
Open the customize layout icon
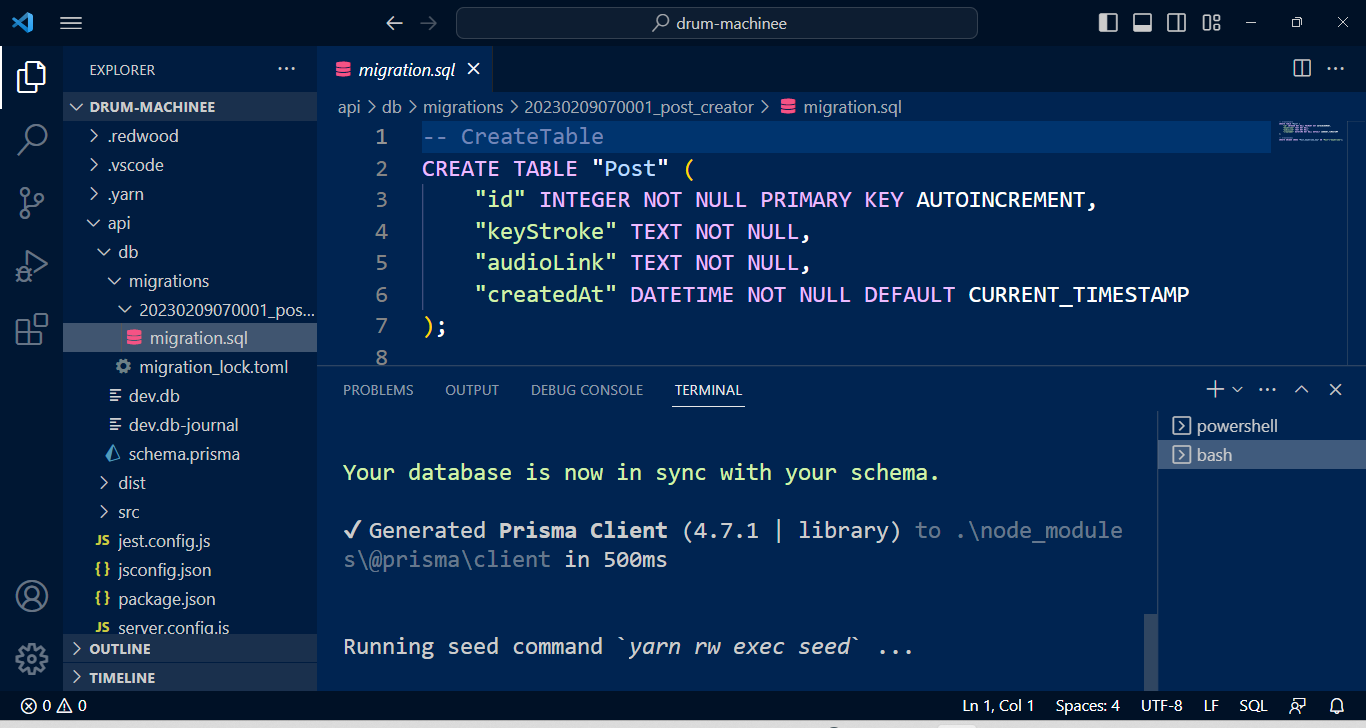[x=1212, y=23]
